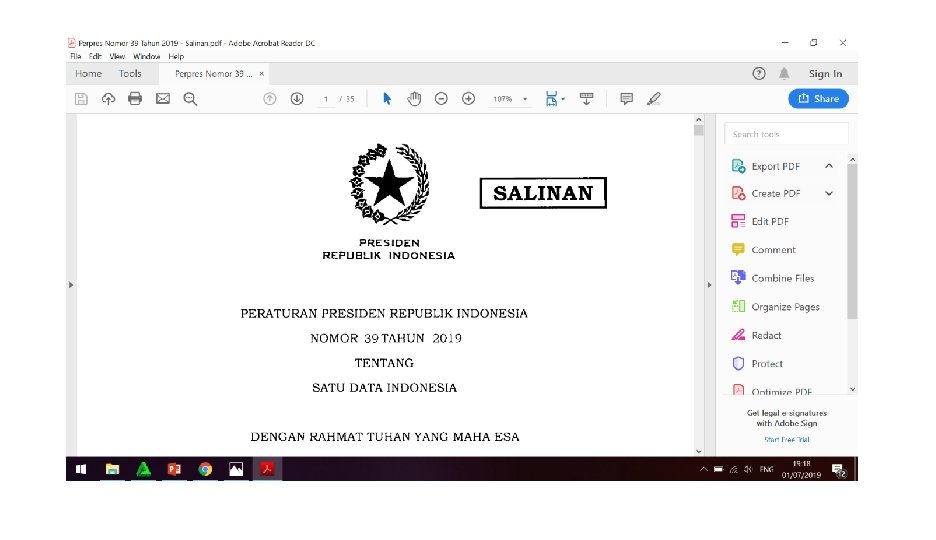Viewport: 936px width, 540px height.
Task: Close the Perpres Nomor 39 tab
Action: pyautogui.click(x=261, y=74)
